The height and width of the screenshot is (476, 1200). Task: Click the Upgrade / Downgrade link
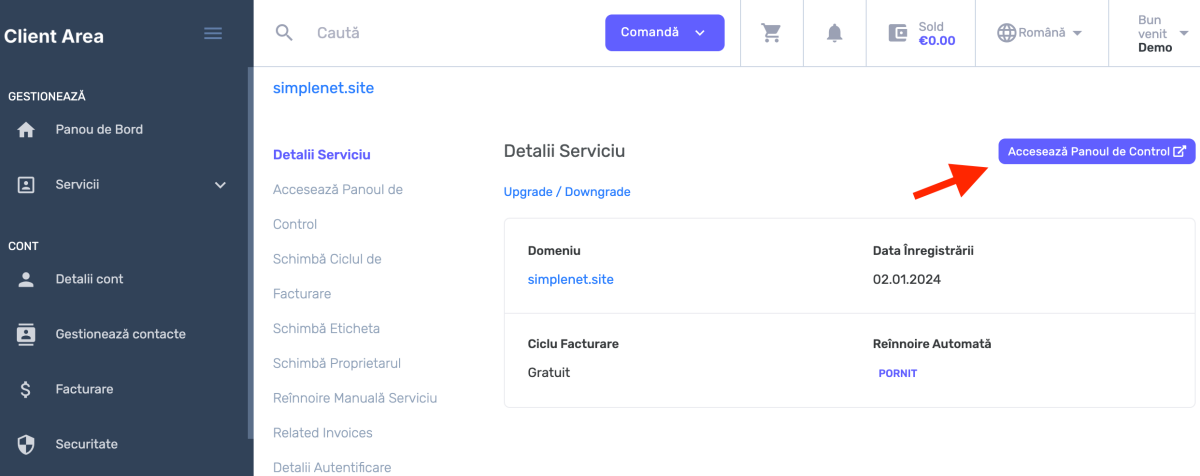tap(567, 192)
